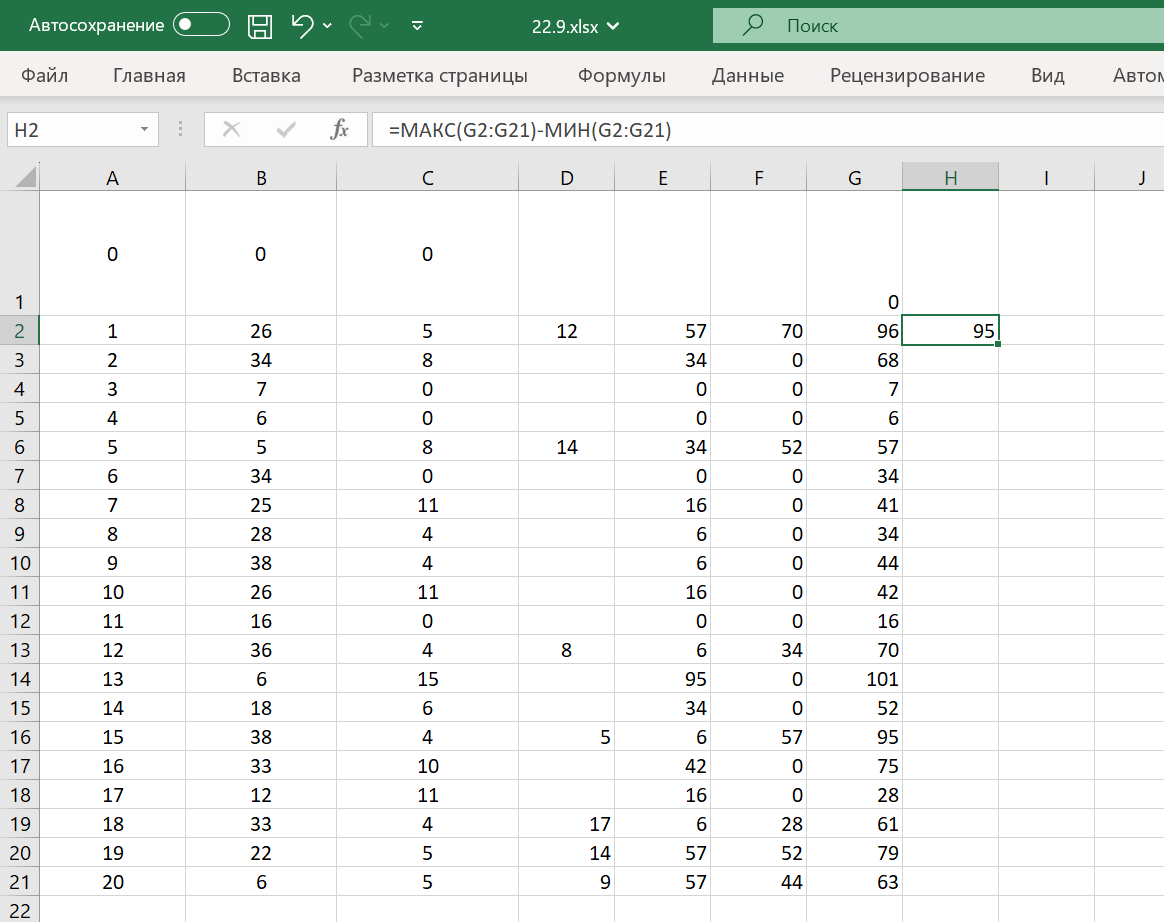1164x922 pixels.
Task: Click the Undo arrow icon
Action: pos(302,26)
